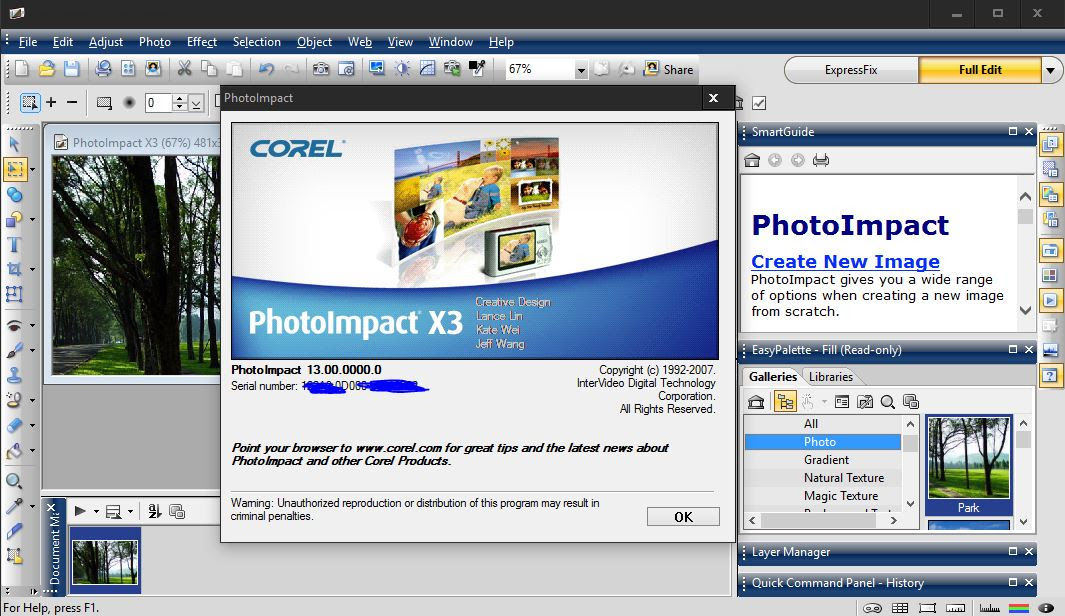The image size is (1065, 616).
Task: Click the Cut scissors icon
Action: click(x=184, y=69)
